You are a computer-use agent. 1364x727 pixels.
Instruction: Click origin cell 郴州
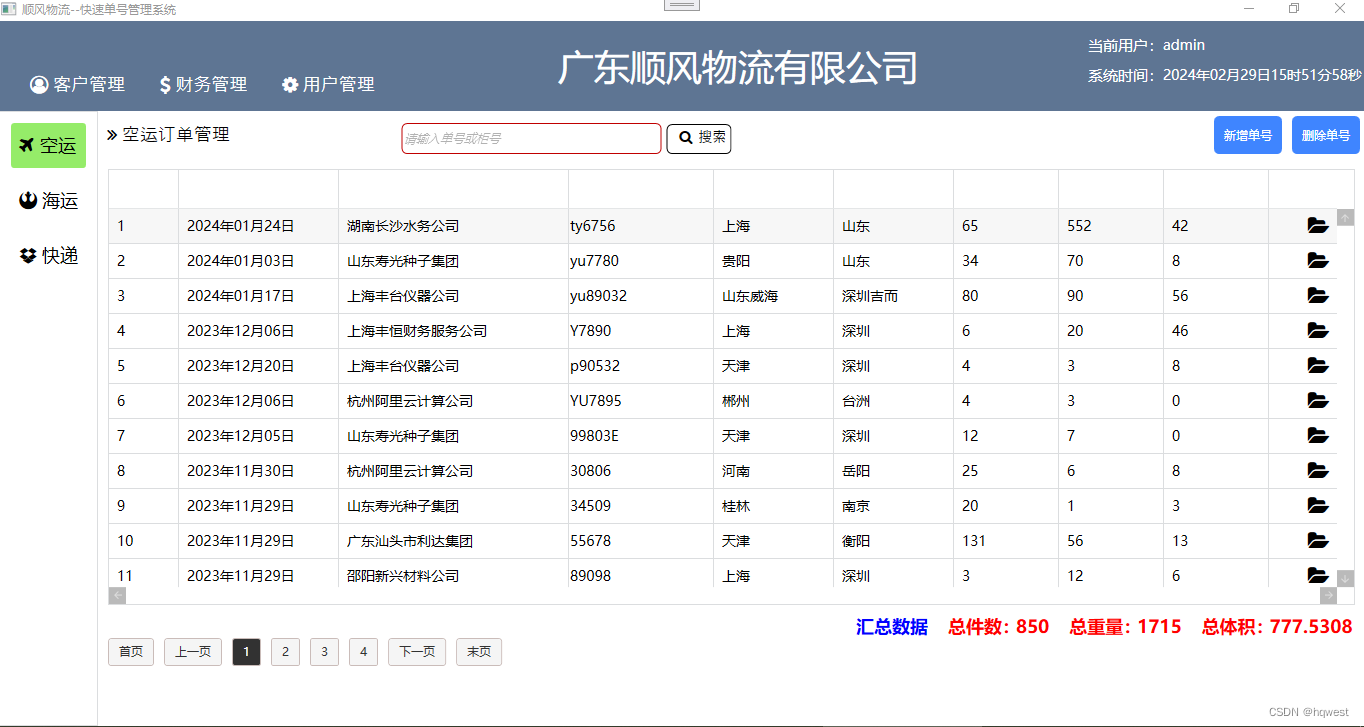point(736,401)
